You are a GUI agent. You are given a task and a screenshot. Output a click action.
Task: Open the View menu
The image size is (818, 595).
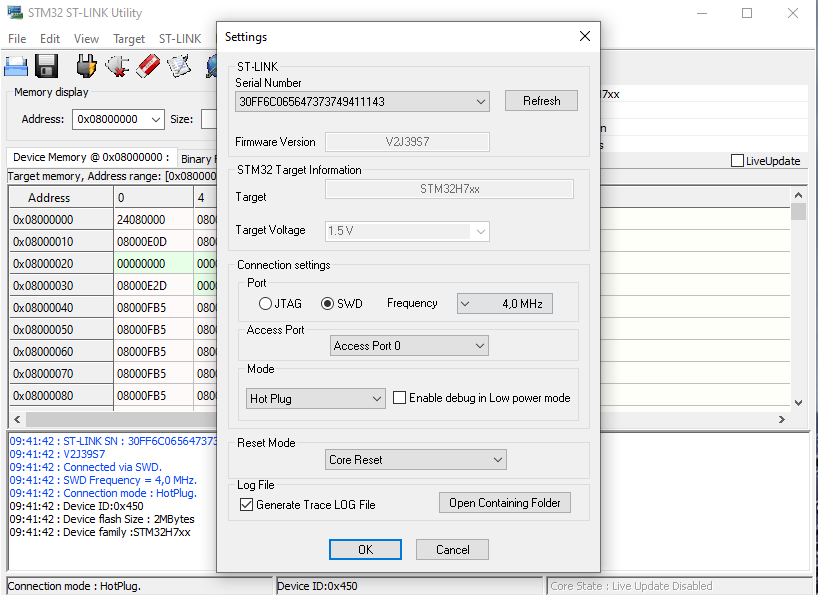click(86, 39)
